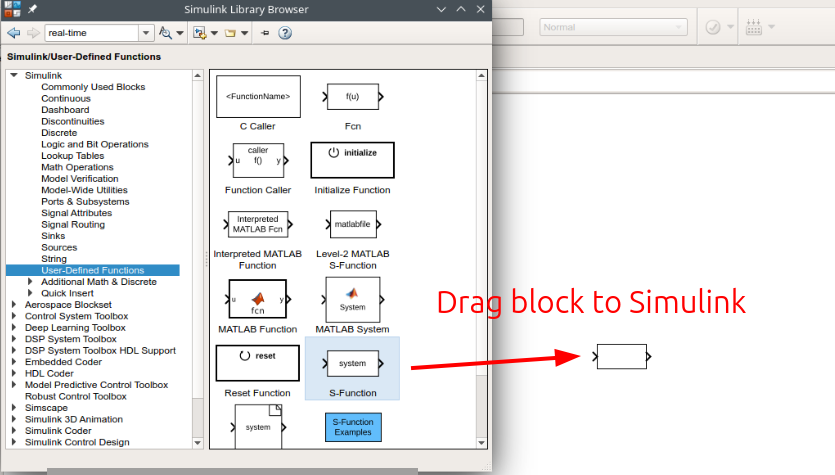Viewport: 835px width, 475px height.
Task: Expand Additional Math & Discrete node
Action: [30, 281]
